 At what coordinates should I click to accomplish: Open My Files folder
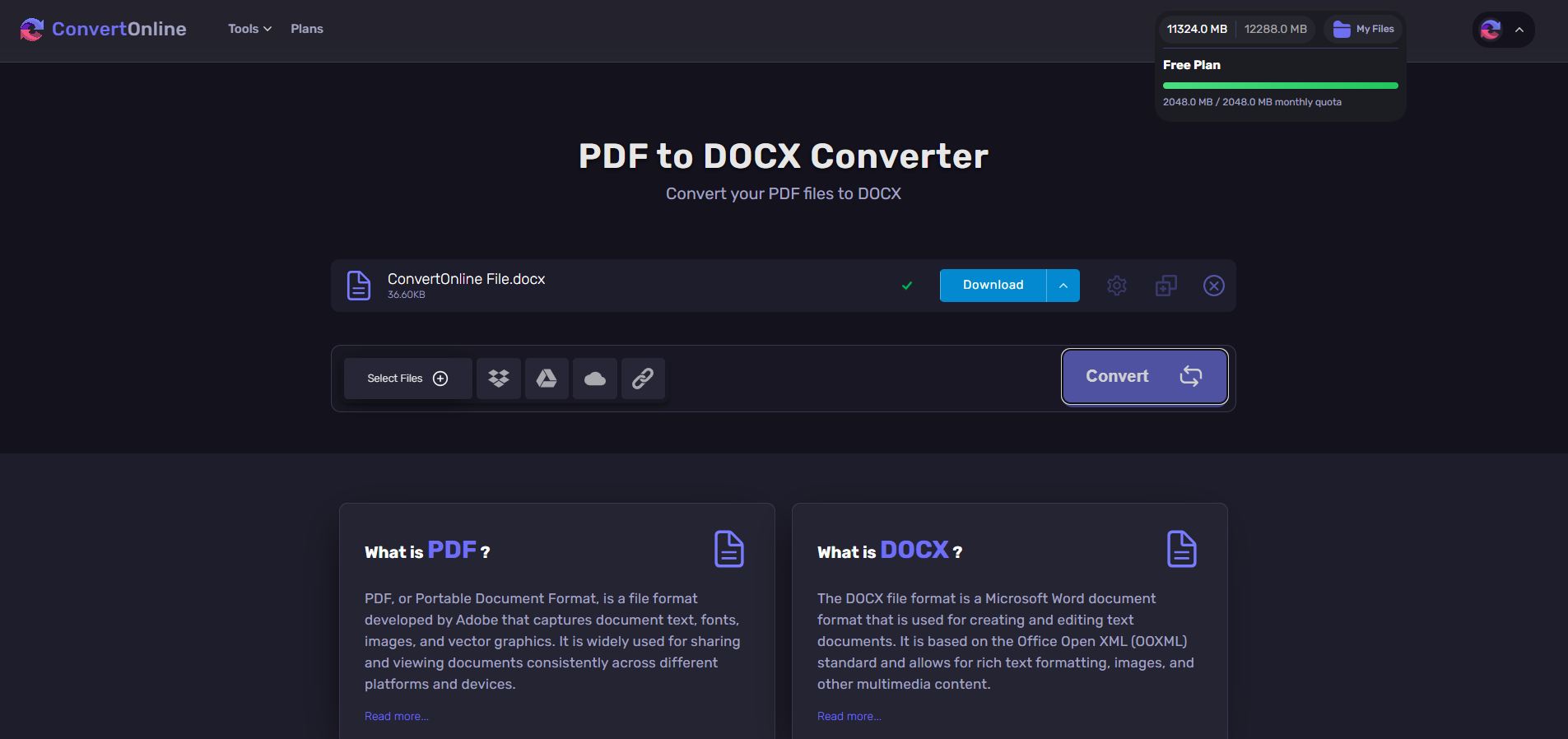(x=1363, y=29)
